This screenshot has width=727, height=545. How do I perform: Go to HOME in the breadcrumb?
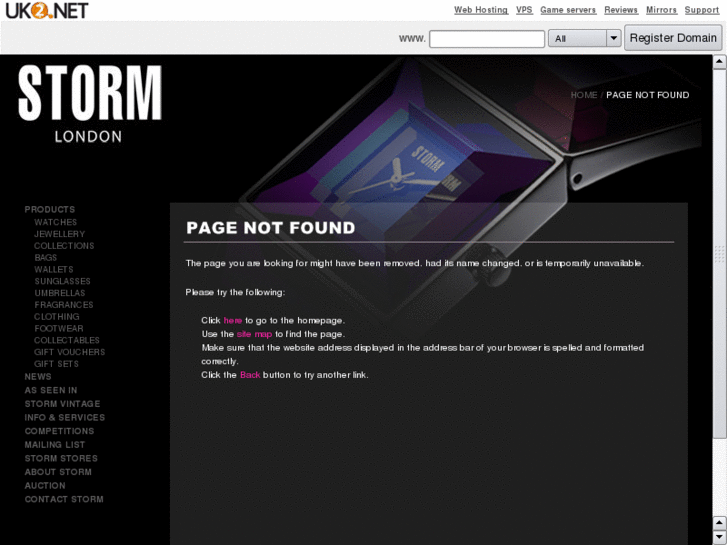(583, 95)
